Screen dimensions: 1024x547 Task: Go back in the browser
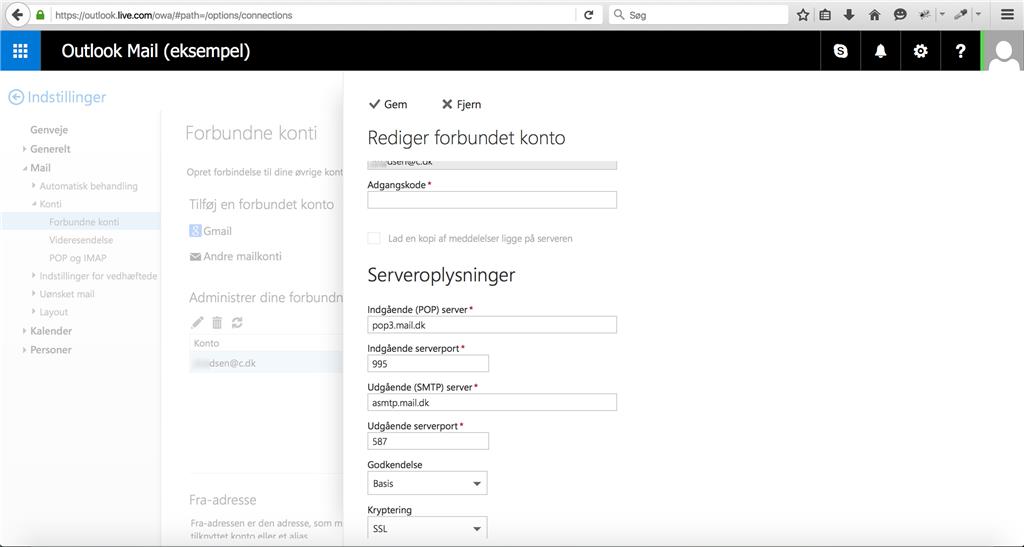[18, 14]
